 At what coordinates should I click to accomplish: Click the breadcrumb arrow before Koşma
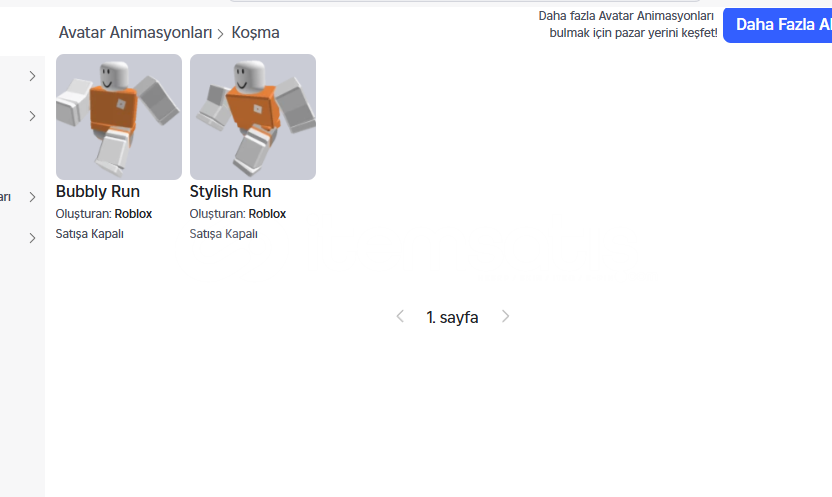point(221,34)
